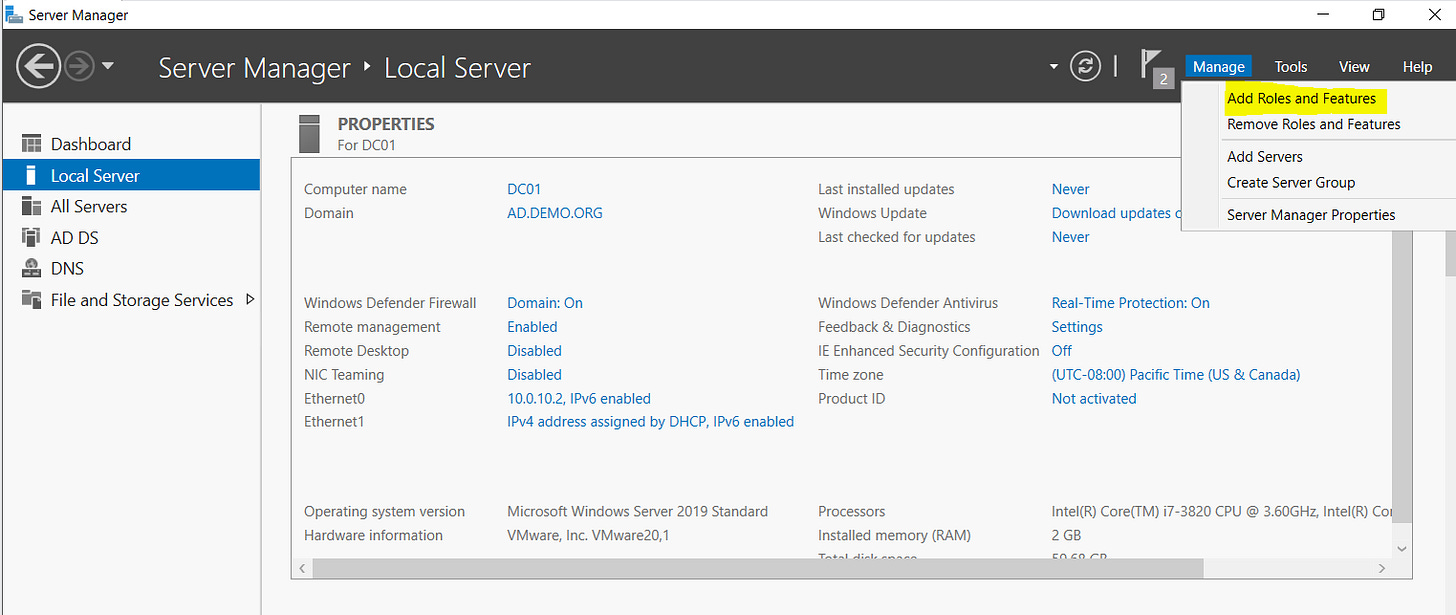The width and height of the screenshot is (1456, 615).
Task: Click the AD.DEMO.ORG domain link
Action: pos(555,213)
